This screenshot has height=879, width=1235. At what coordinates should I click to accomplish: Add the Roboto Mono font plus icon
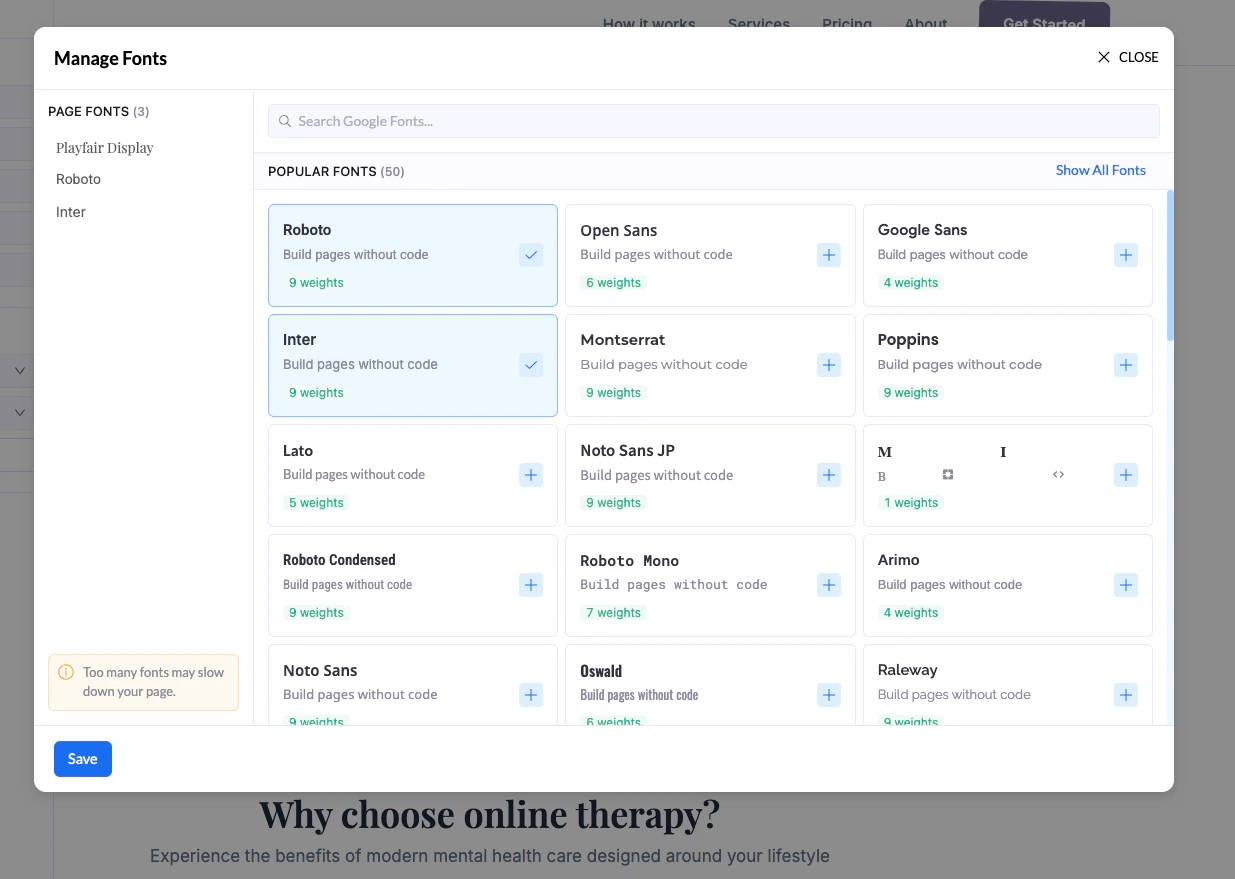[x=829, y=585]
